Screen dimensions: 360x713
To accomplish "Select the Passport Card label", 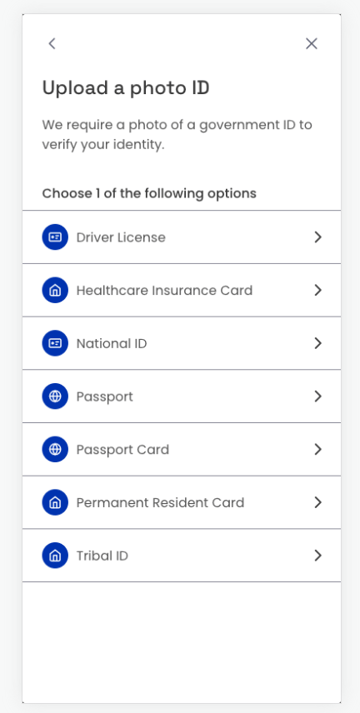I will (x=123, y=449).
